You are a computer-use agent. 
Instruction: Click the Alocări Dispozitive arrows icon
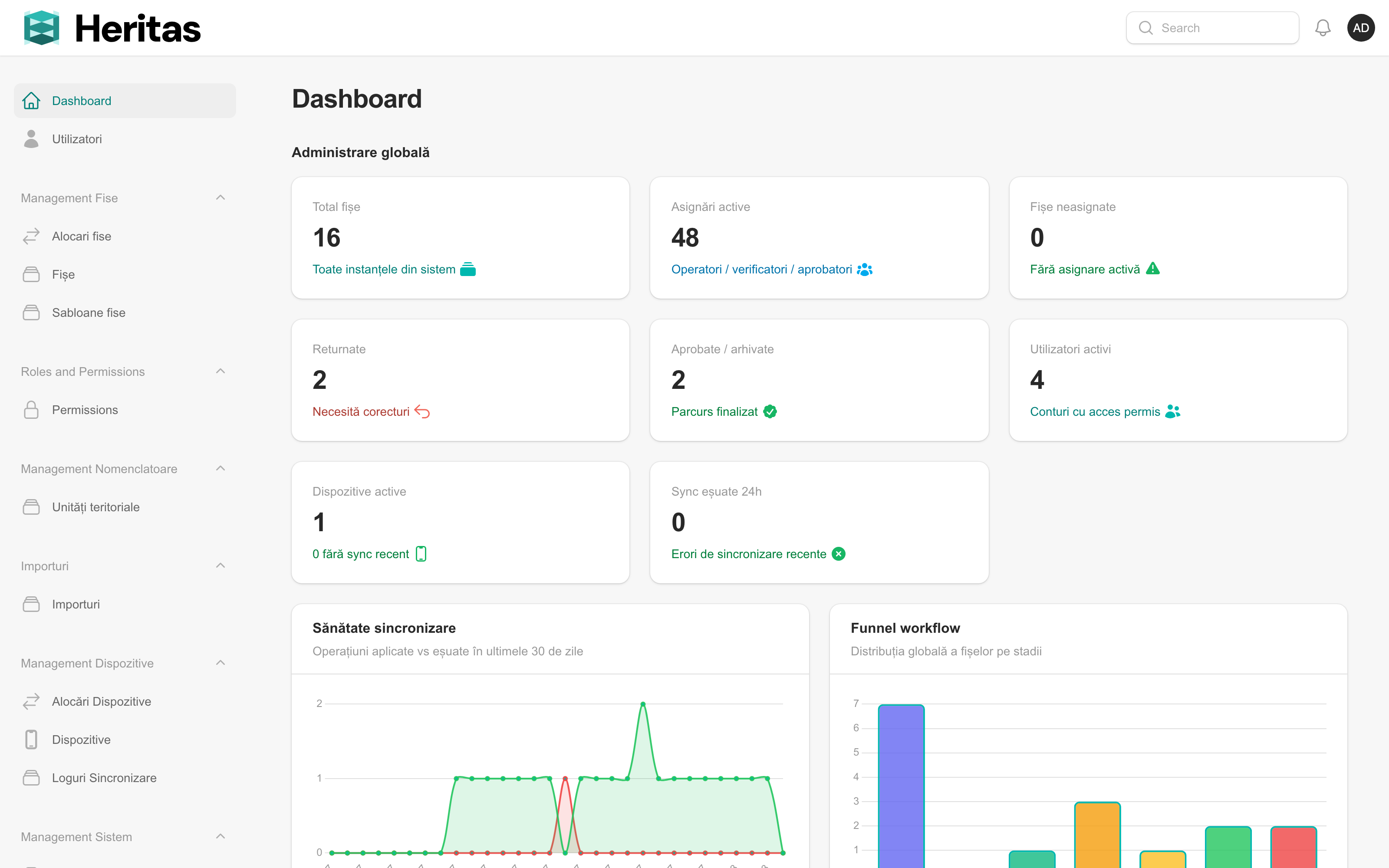[31, 701]
